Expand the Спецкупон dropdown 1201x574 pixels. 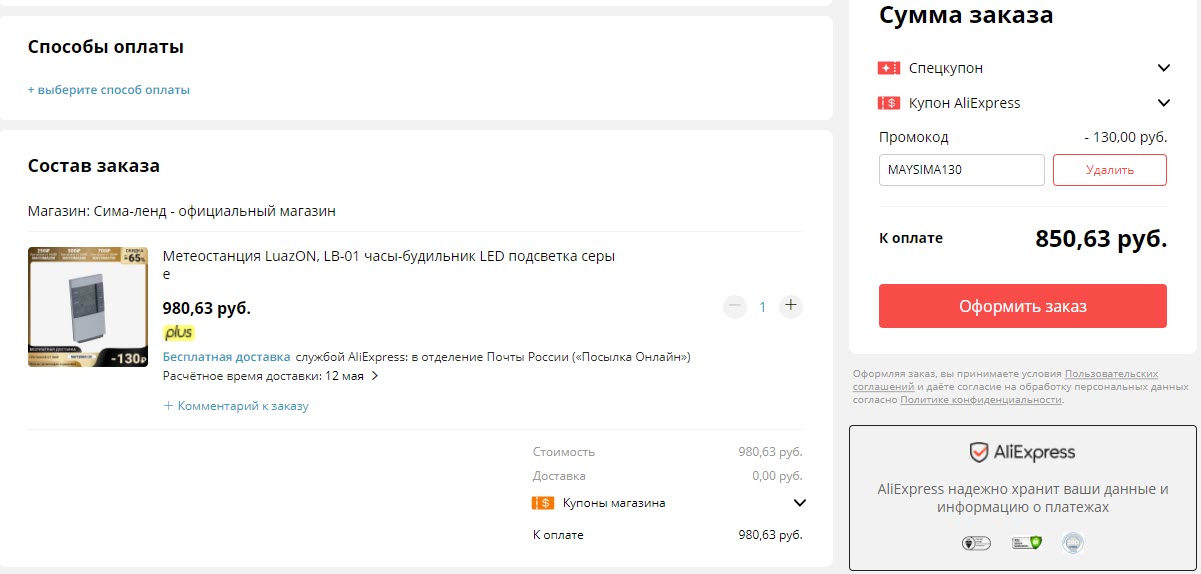point(1163,68)
